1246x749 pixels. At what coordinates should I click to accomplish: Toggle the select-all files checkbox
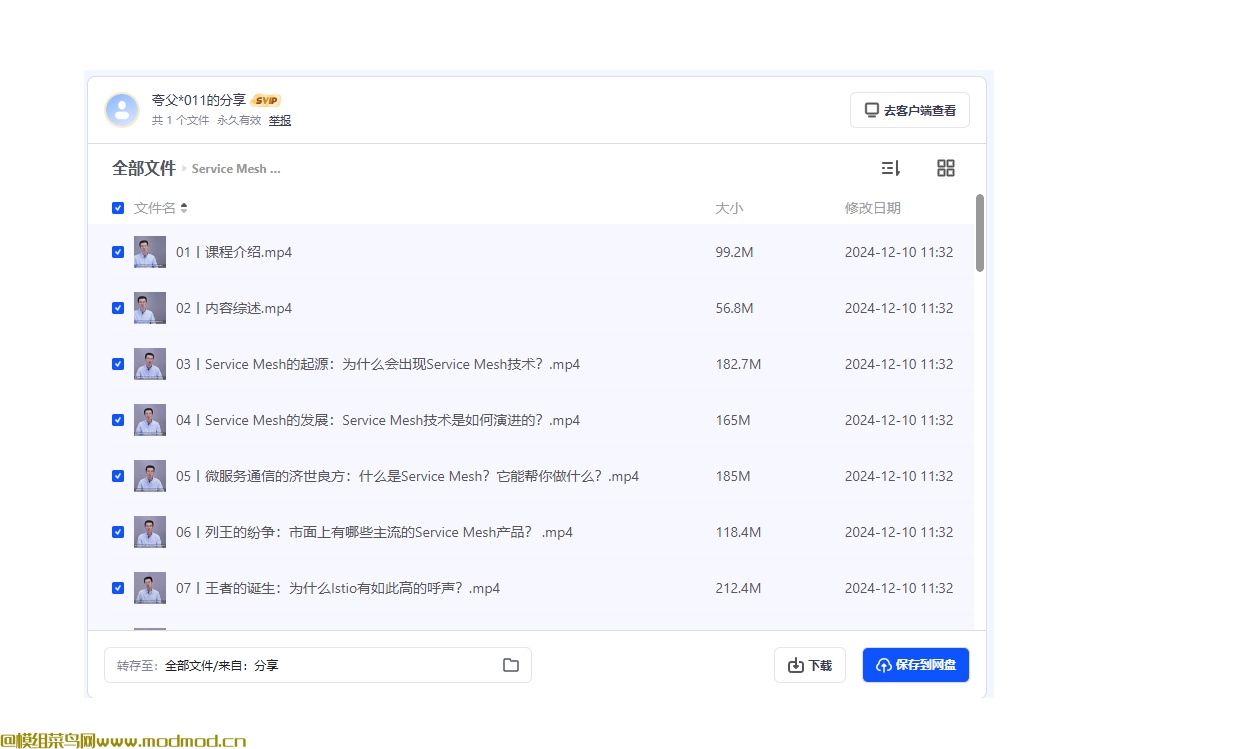pyautogui.click(x=118, y=208)
